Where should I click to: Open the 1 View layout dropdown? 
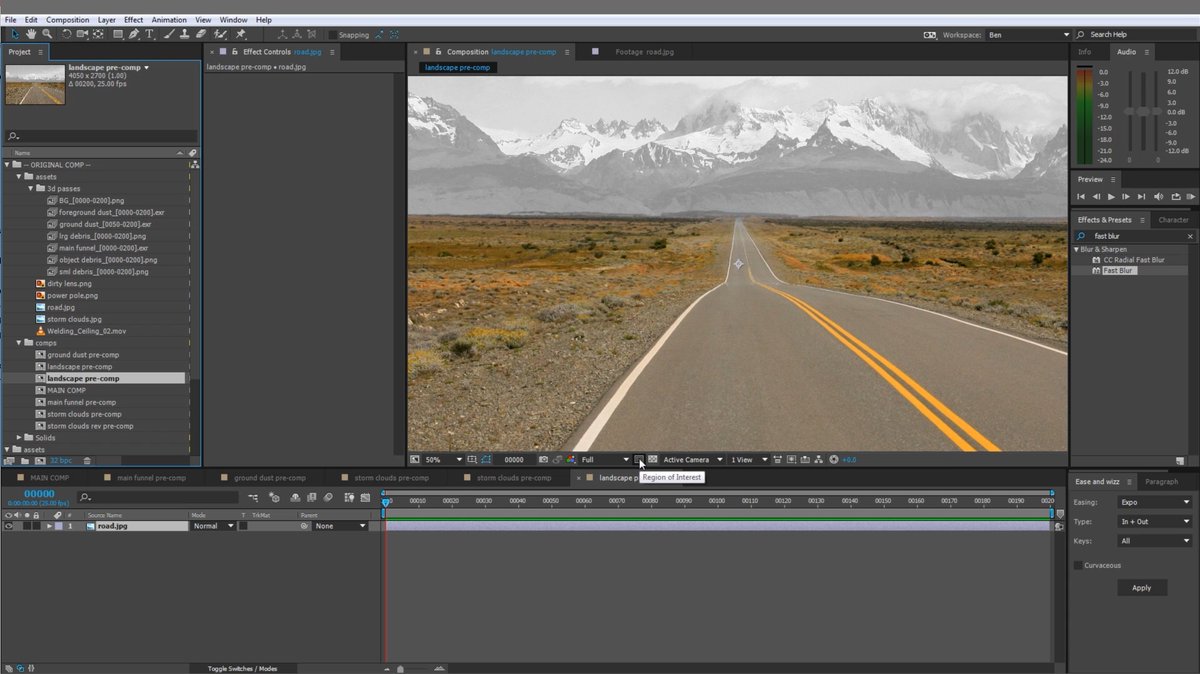pos(749,459)
